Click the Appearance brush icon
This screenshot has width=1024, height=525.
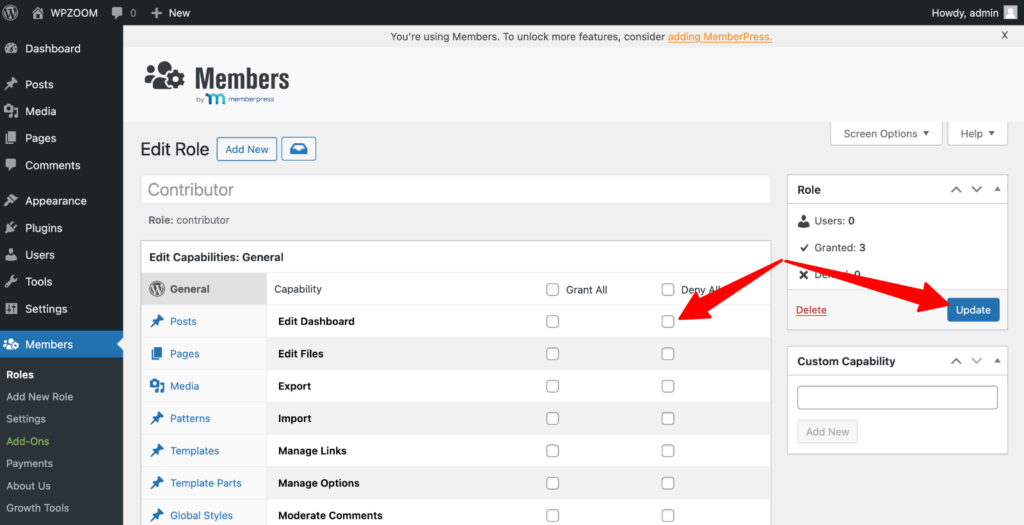pos(11,200)
